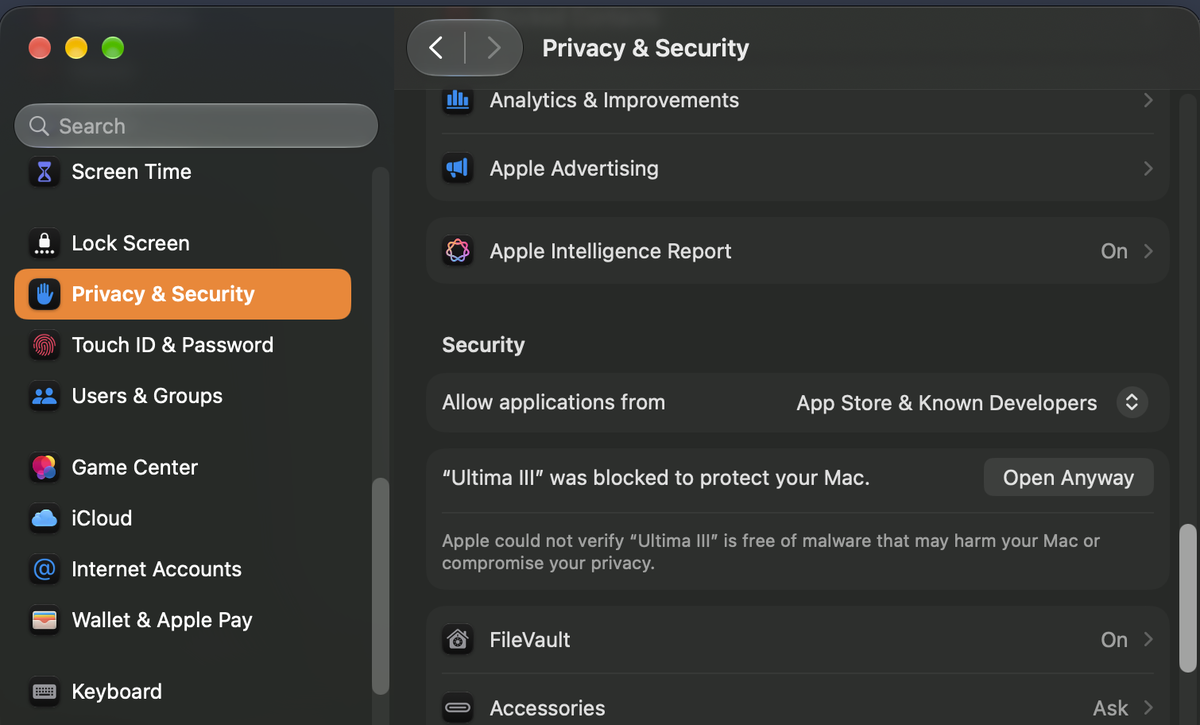This screenshot has height=725, width=1200.
Task: Click the Lock Screen icon in sidebar
Action: pyautogui.click(x=44, y=243)
